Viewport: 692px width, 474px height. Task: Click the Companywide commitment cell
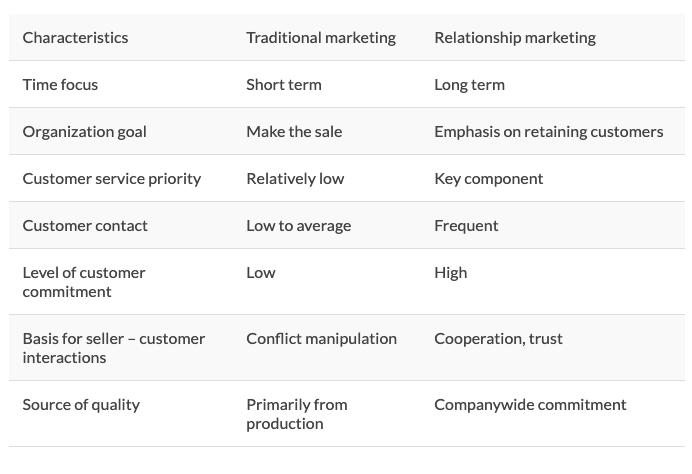pos(530,405)
